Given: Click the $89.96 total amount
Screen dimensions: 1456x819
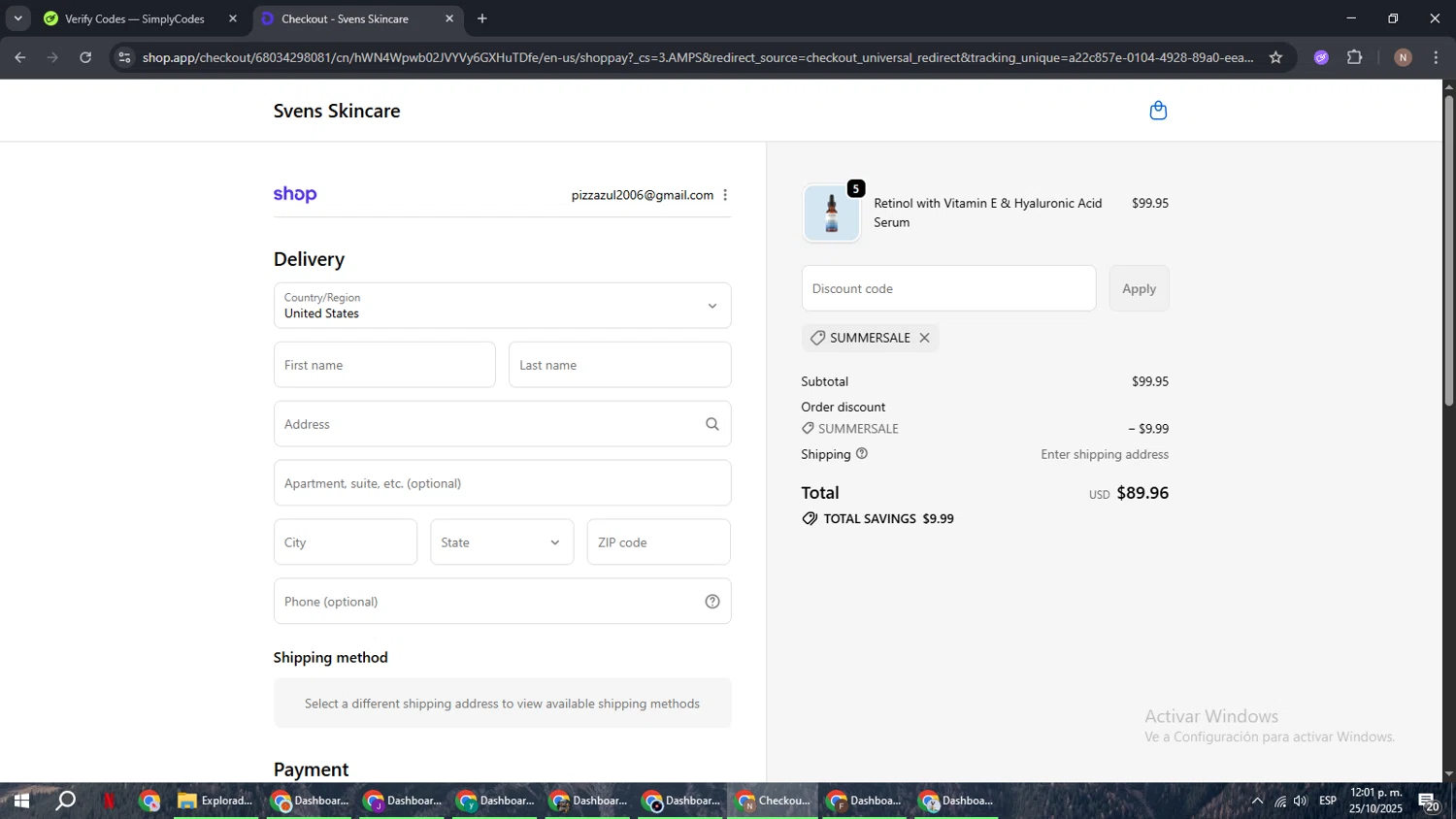Looking at the screenshot, I should [1142, 493].
